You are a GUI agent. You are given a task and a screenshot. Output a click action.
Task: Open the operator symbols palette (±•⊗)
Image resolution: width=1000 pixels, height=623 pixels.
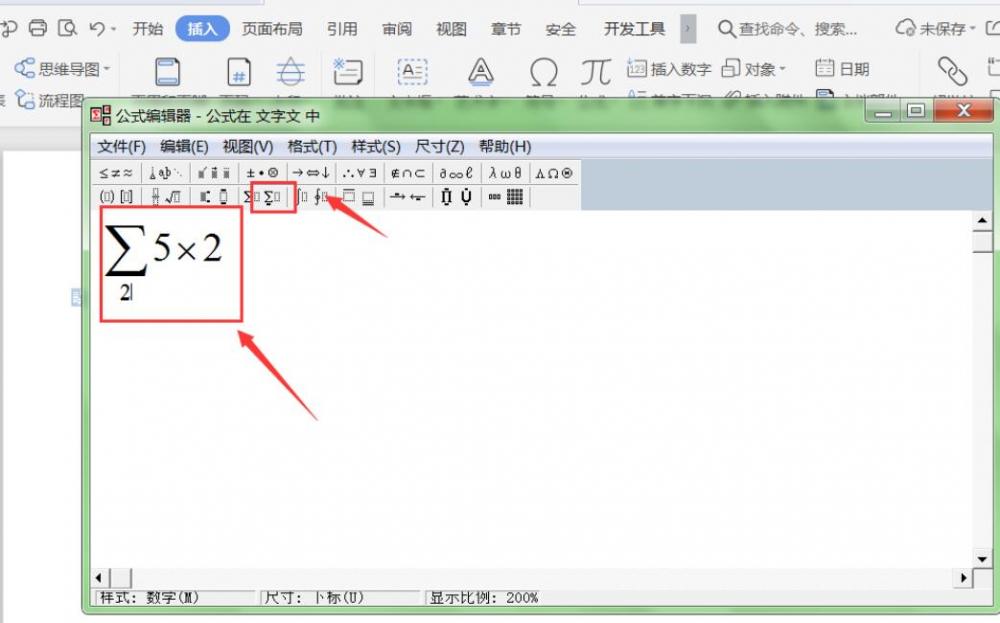(x=263, y=173)
